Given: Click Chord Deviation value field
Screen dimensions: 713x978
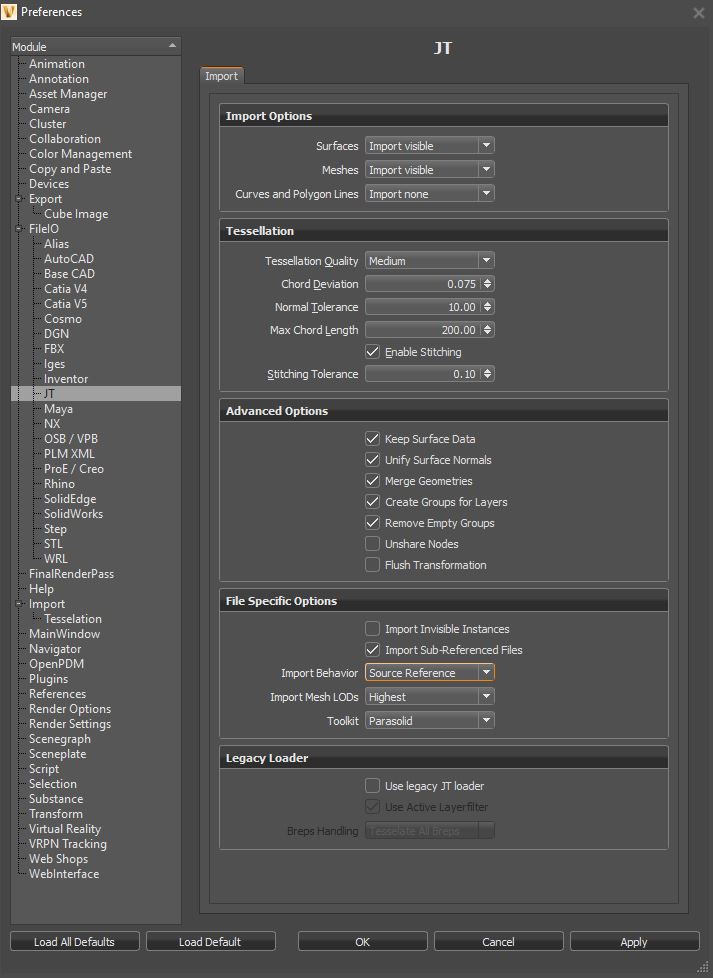Looking at the screenshot, I should click(x=423, y=284).
